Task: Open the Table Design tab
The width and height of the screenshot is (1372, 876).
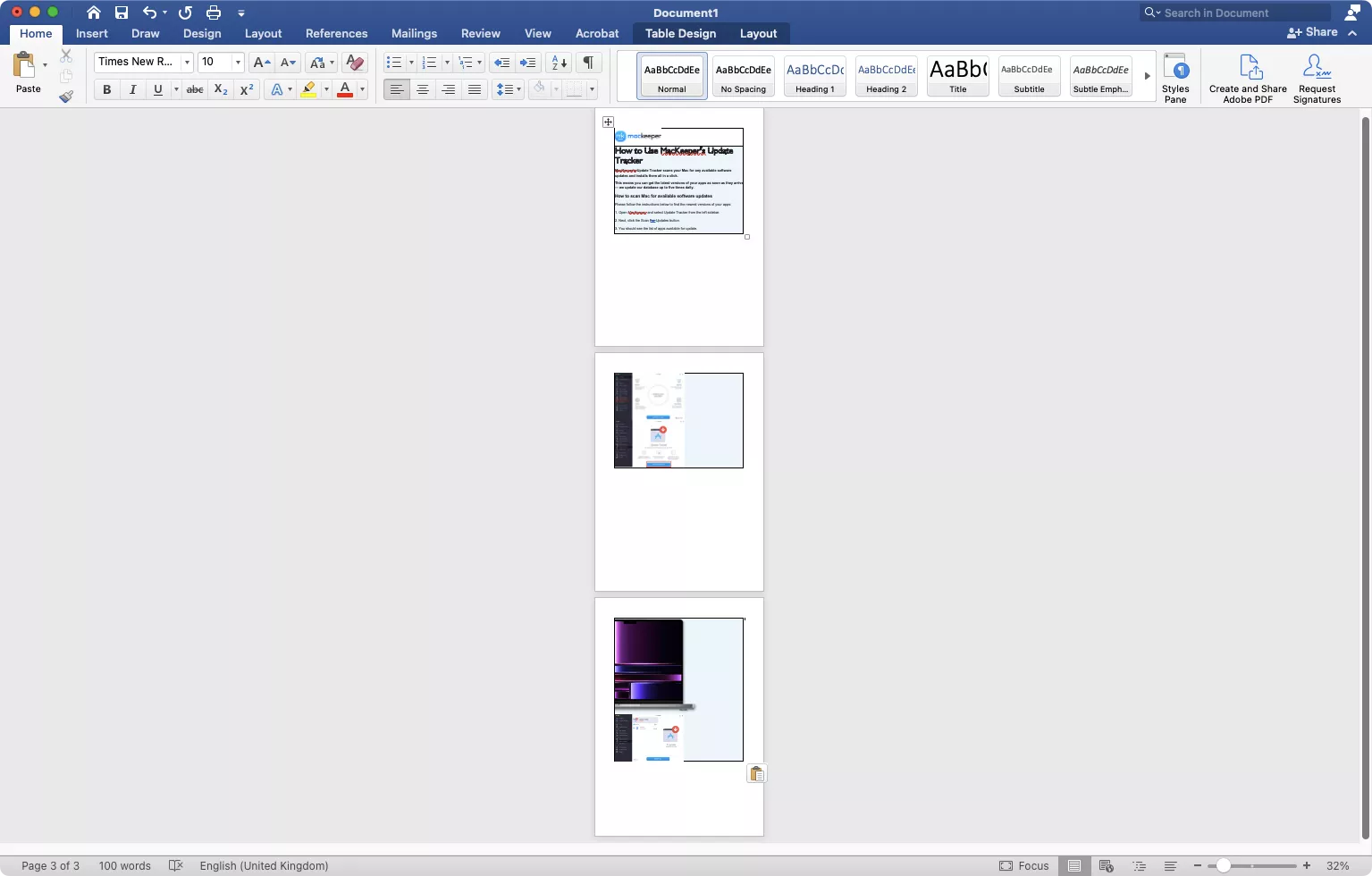Action: coord(680,33)
